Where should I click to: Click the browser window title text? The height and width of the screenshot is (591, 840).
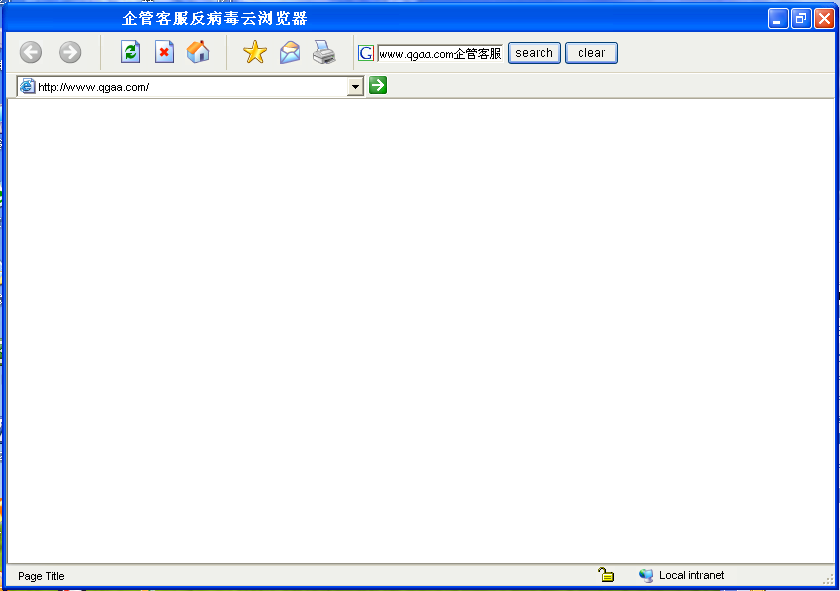[214, 19]
